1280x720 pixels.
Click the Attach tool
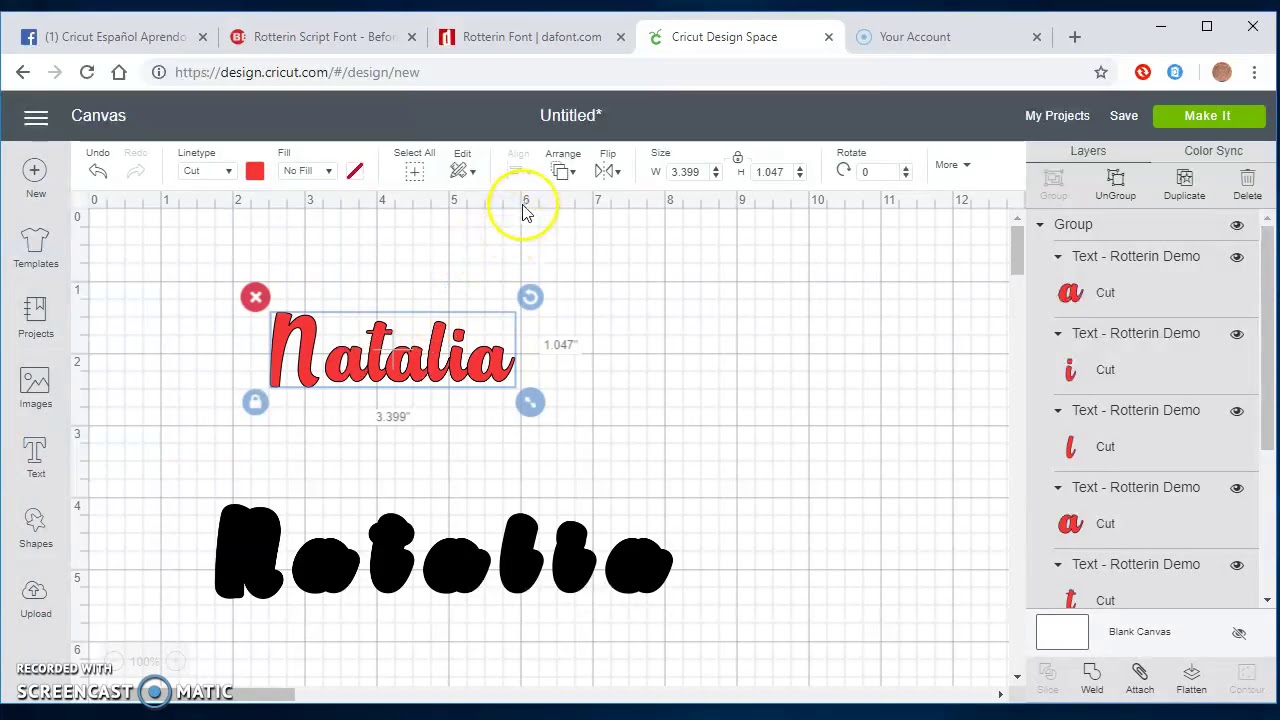1140,673
